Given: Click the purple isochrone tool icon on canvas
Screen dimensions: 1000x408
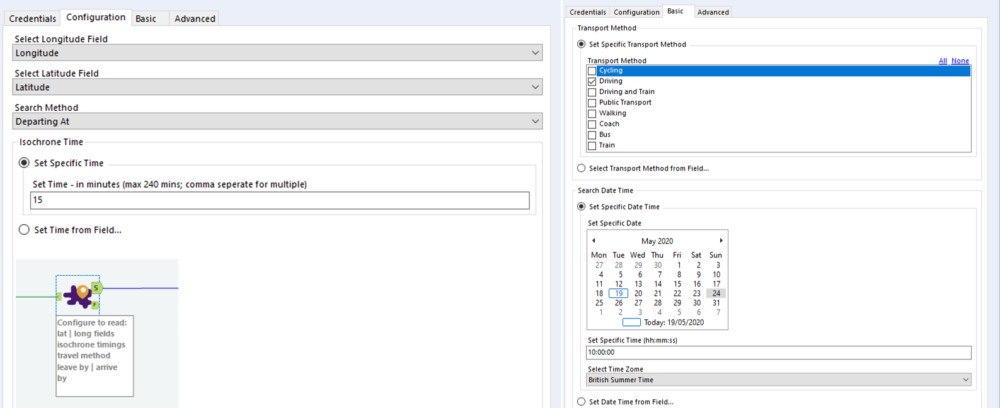Looking at the screenshot, I should (78, 296).
